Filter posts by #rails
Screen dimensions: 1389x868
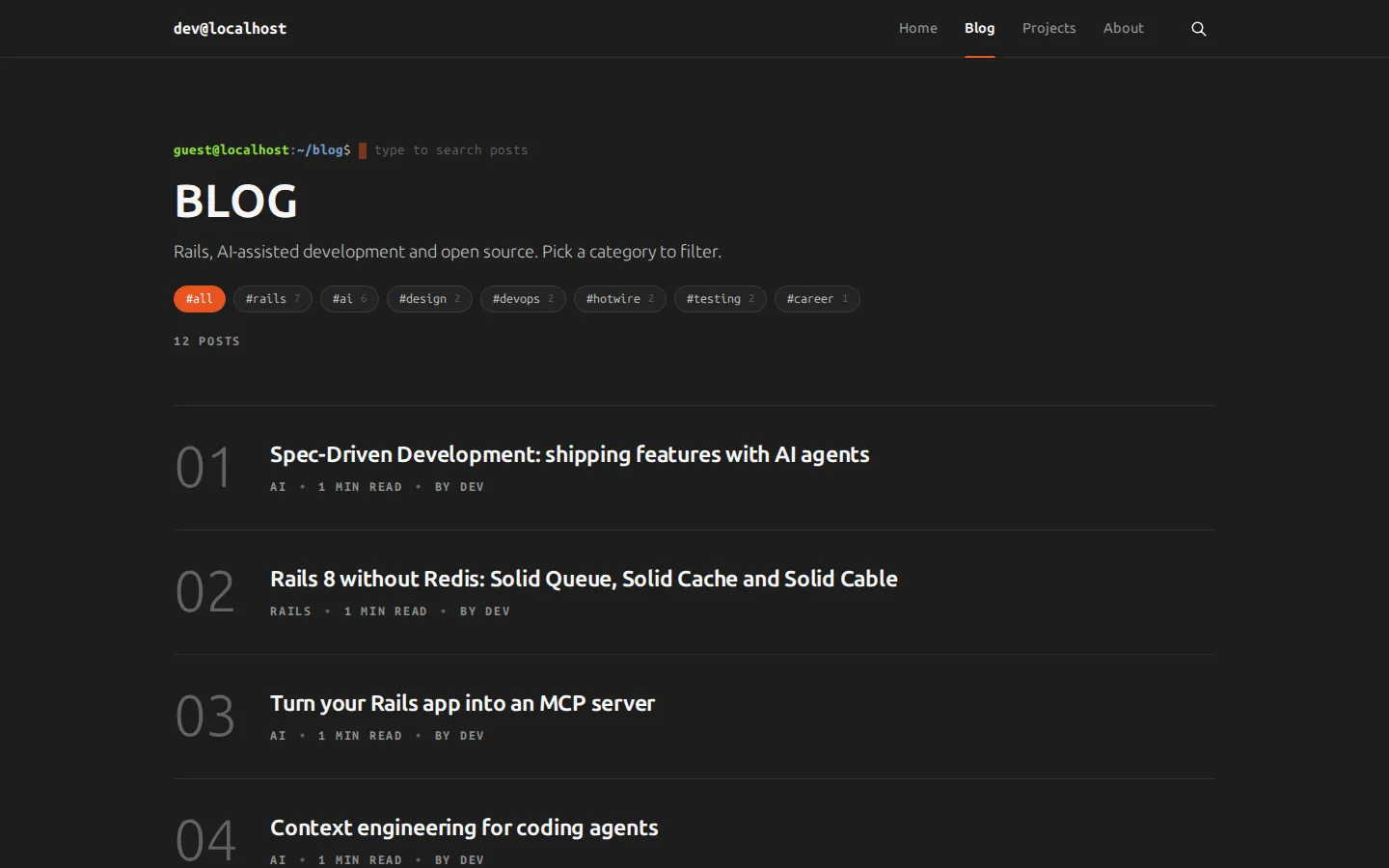point(273,299)
